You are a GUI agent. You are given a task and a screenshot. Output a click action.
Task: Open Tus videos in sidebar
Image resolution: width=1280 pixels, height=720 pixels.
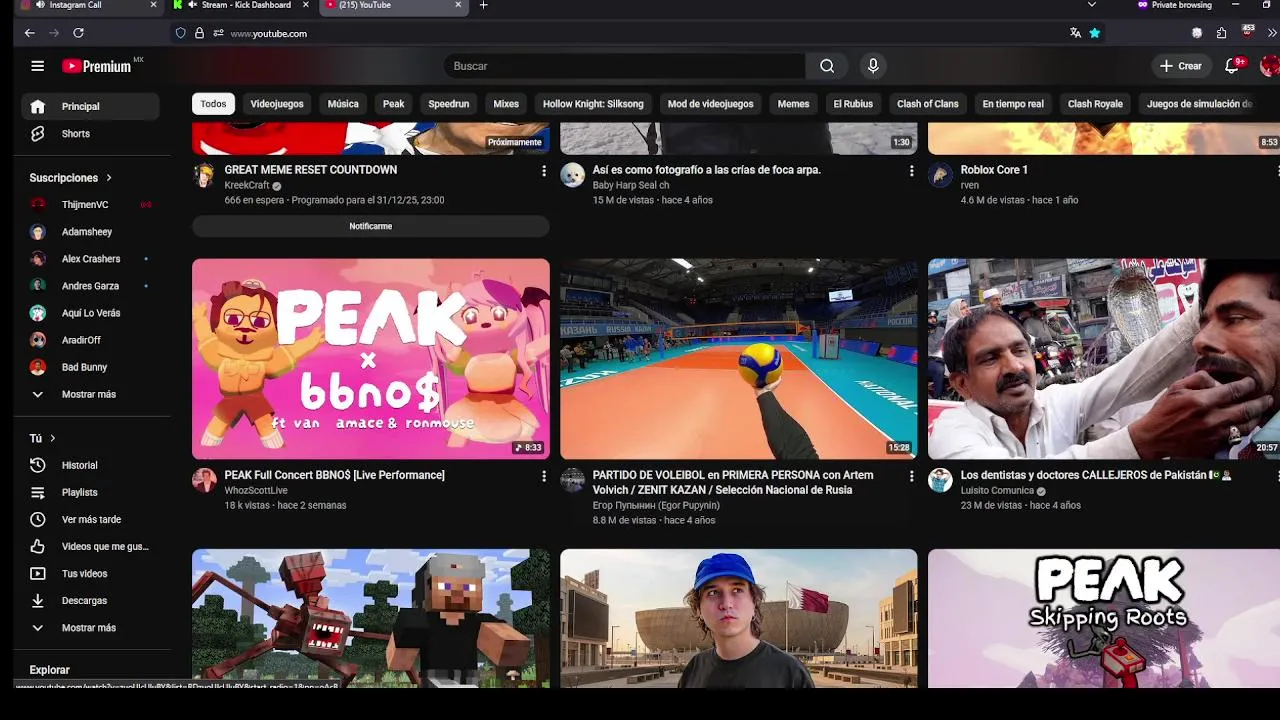pyautogui.click(x=90, y=573)
